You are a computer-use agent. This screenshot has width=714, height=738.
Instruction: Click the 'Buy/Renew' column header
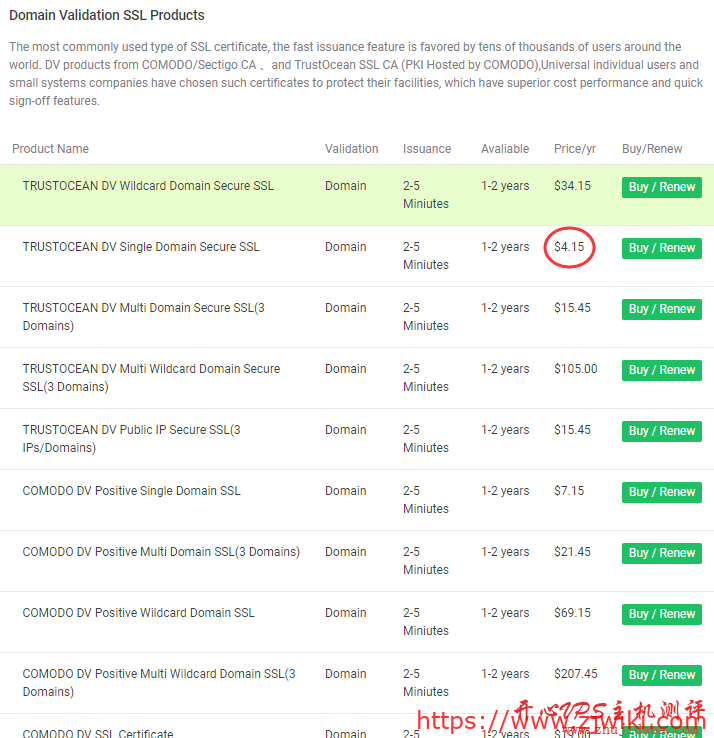(x=651, y=149)
